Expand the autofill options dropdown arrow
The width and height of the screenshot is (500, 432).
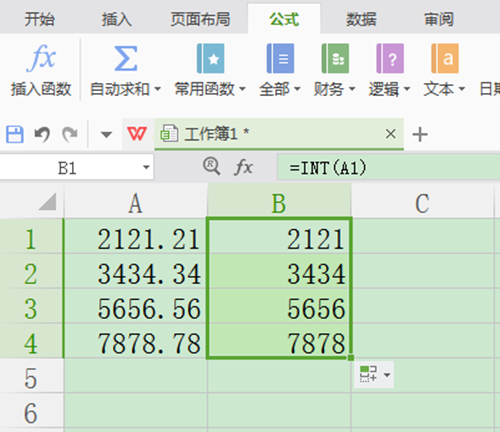click(387, 375)
